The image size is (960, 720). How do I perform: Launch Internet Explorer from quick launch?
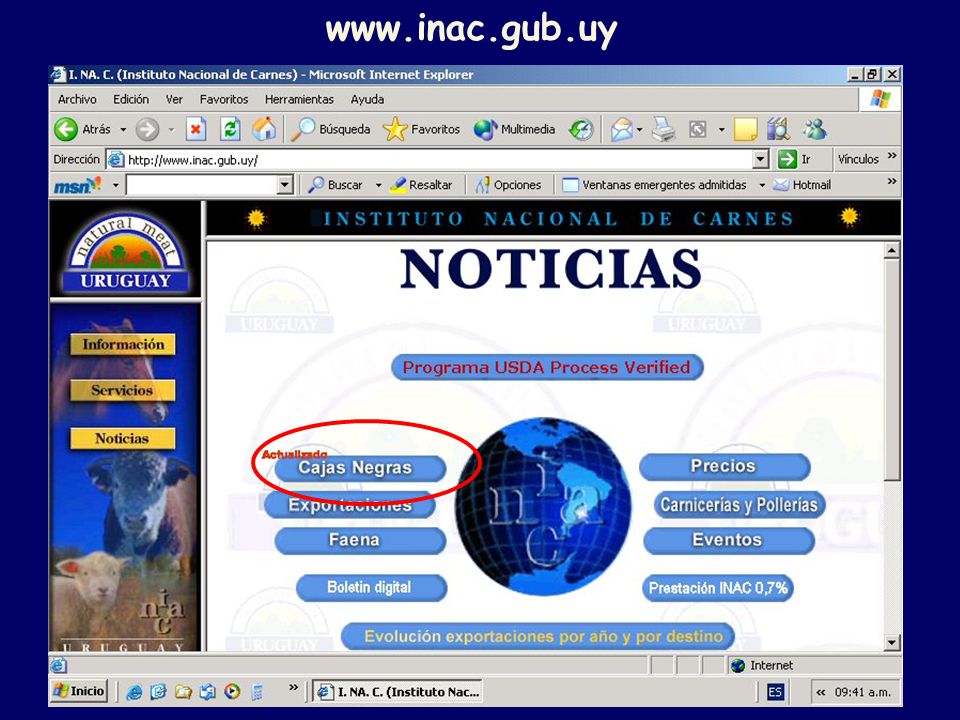coord(134,692)
